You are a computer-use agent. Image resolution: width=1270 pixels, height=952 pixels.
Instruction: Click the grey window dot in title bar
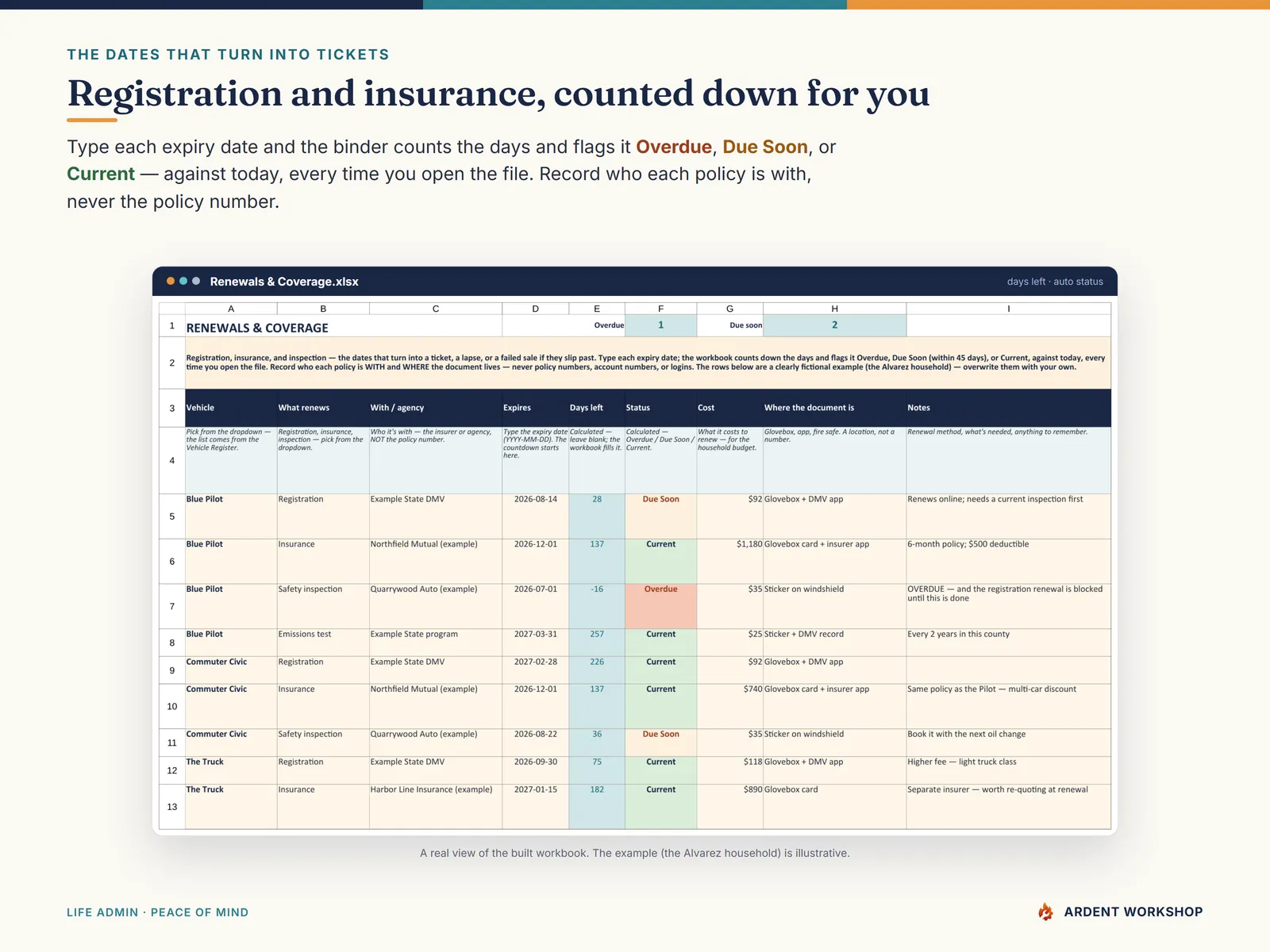click(196, 281)
